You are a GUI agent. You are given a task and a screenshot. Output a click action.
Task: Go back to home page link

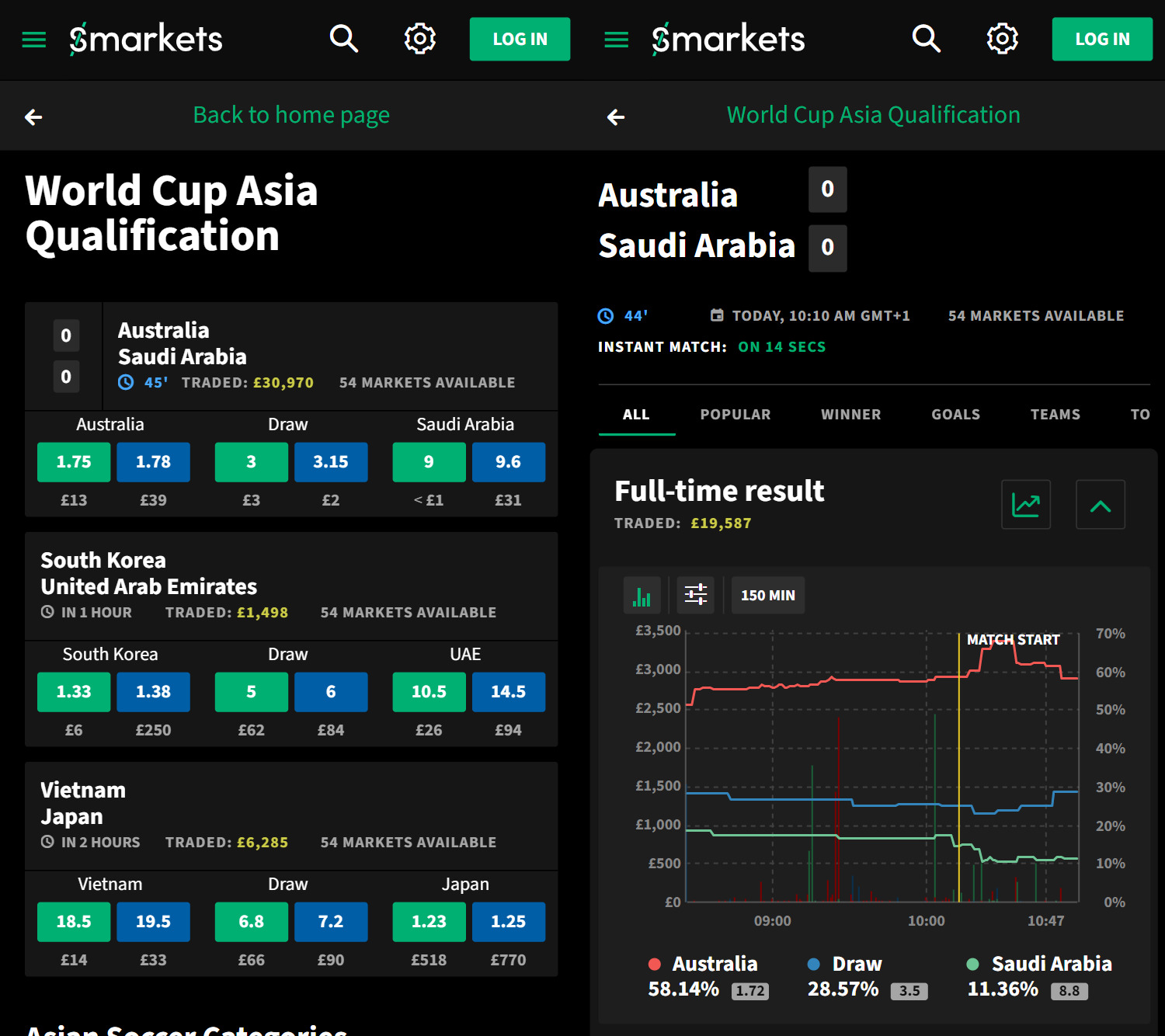click(x=291, y=115)
